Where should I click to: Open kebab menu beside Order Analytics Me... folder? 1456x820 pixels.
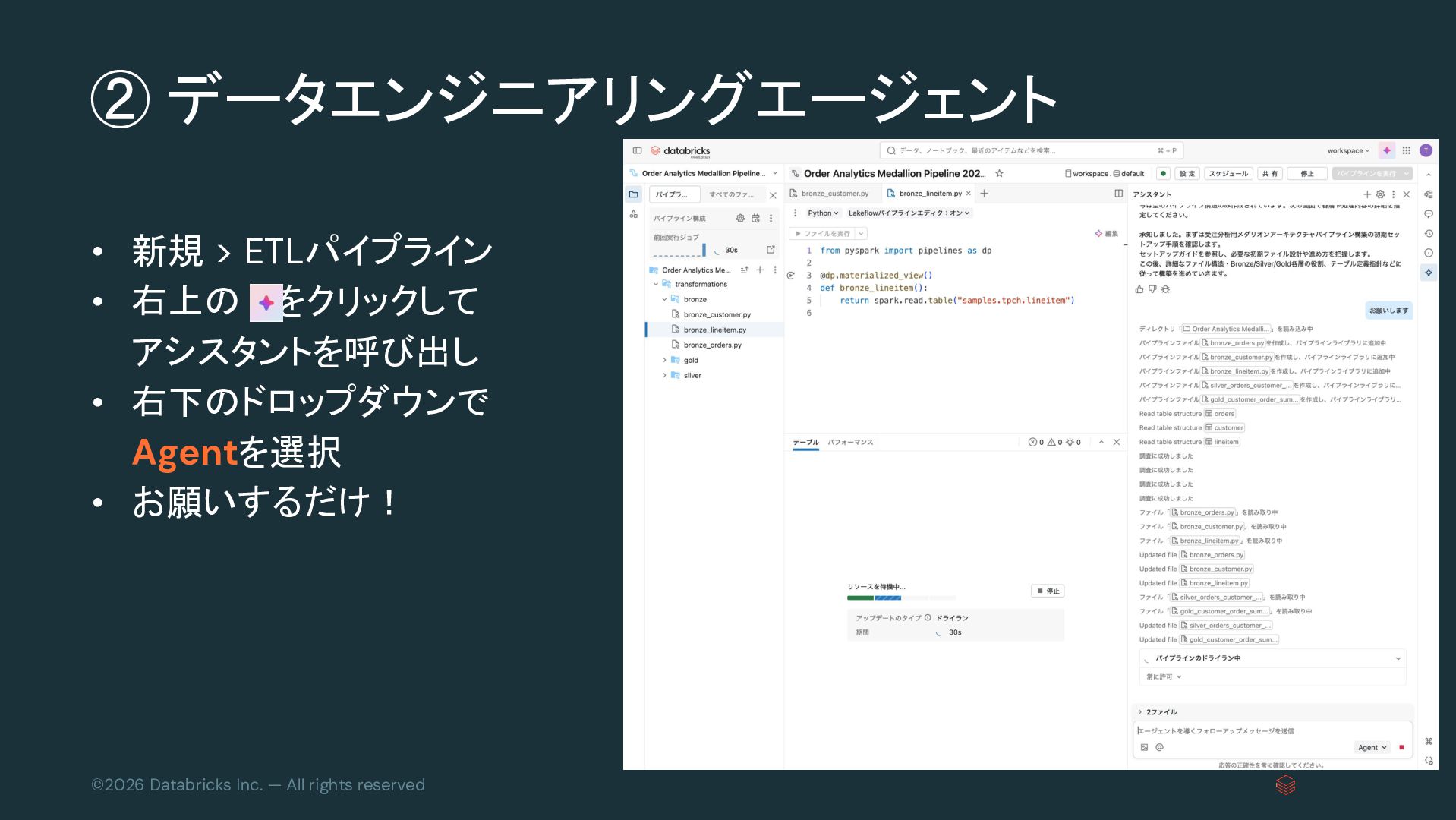click(x=775, y=270)
